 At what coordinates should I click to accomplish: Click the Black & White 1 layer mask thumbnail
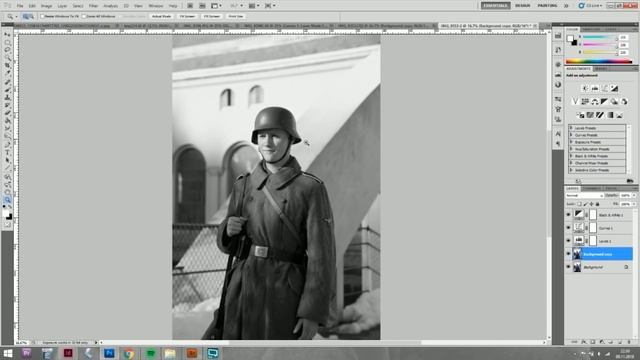click(593, 215)
